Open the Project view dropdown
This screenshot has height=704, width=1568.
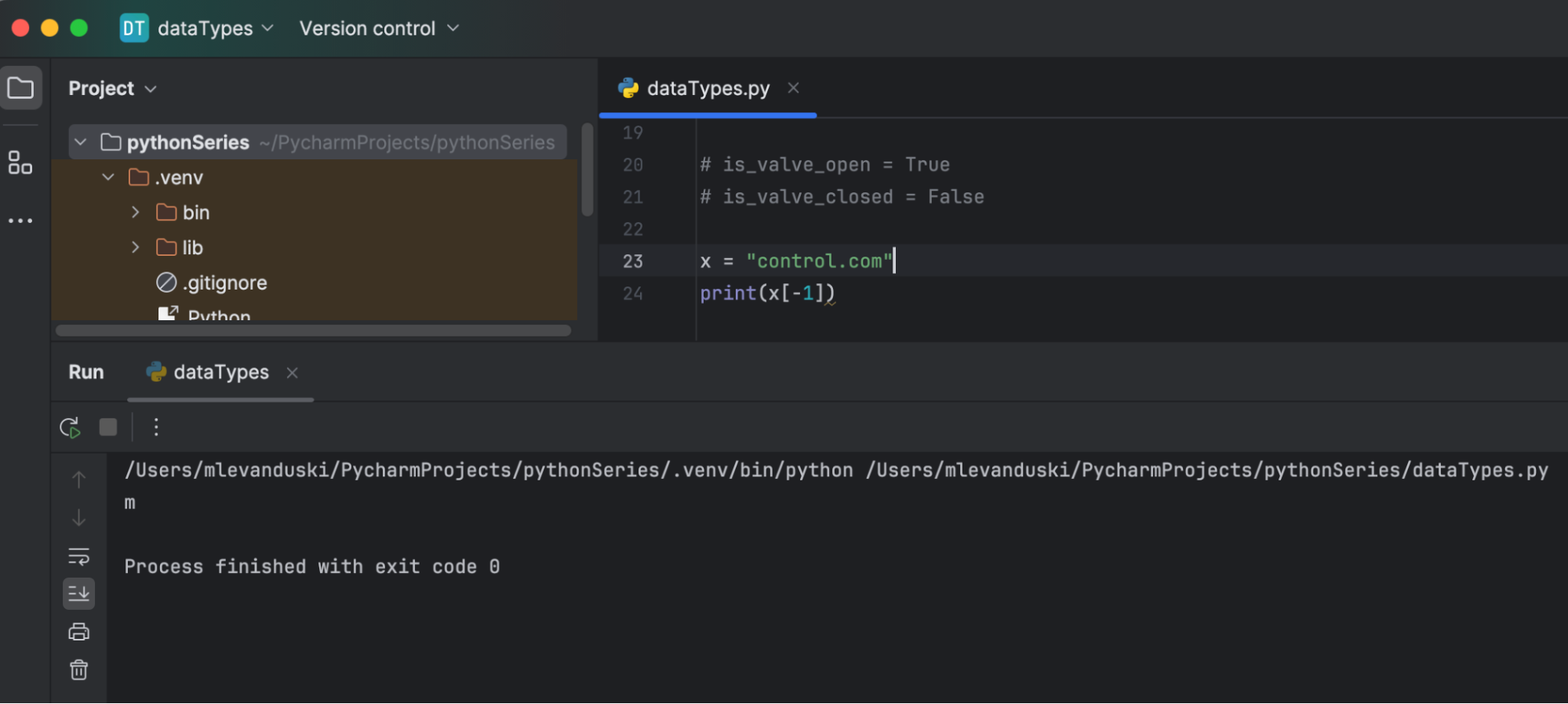112,88
